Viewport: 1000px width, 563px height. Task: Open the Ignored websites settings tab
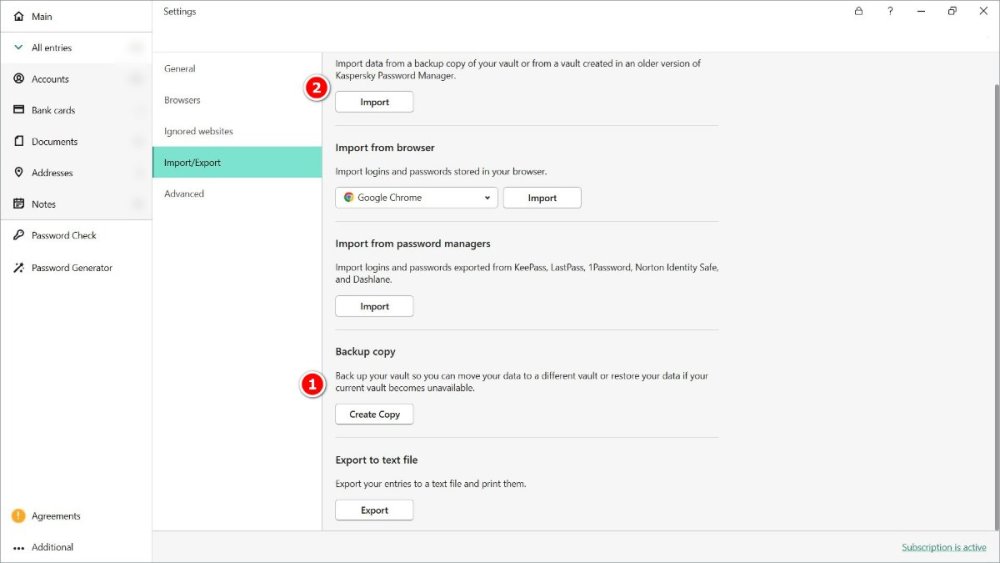click(198, 131)
